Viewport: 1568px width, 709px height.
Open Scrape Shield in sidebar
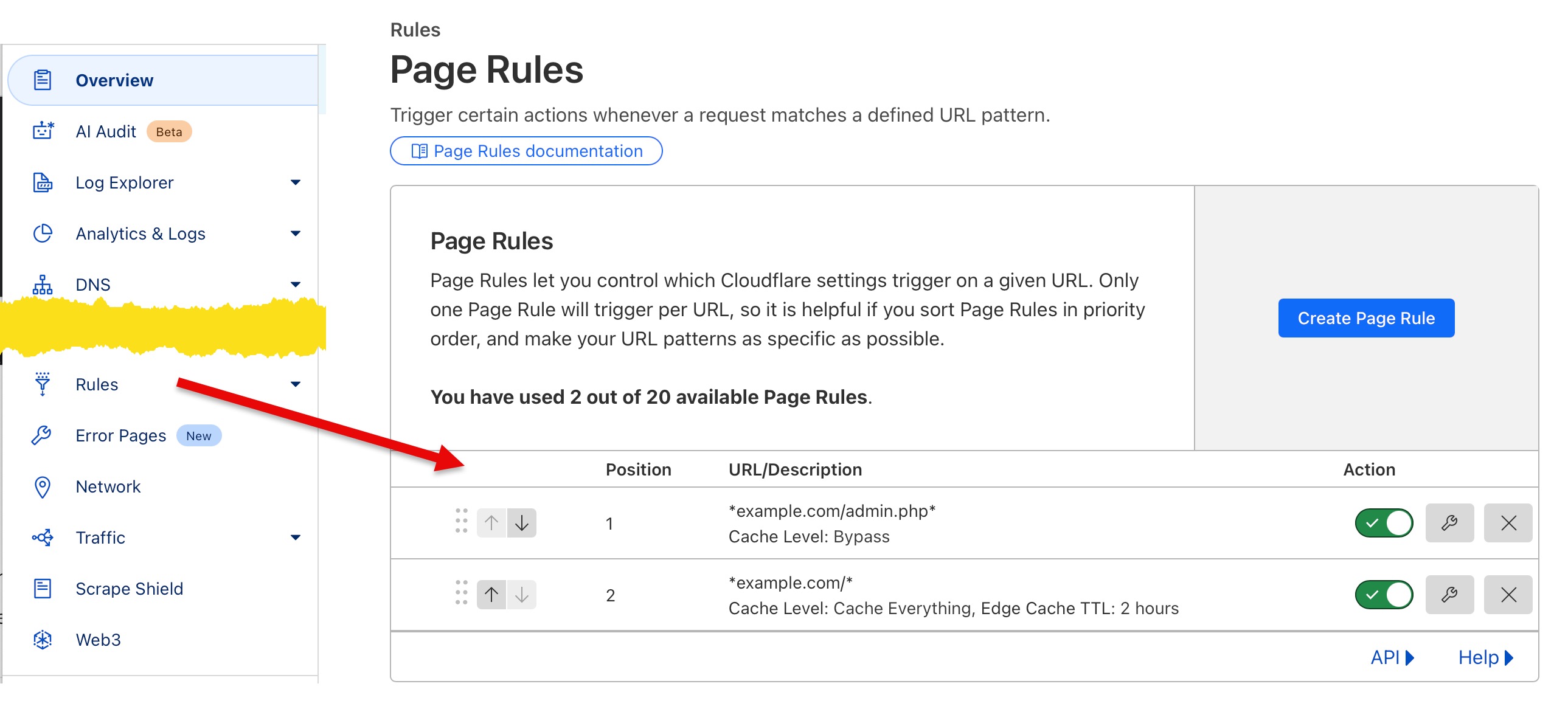point(129,589)
